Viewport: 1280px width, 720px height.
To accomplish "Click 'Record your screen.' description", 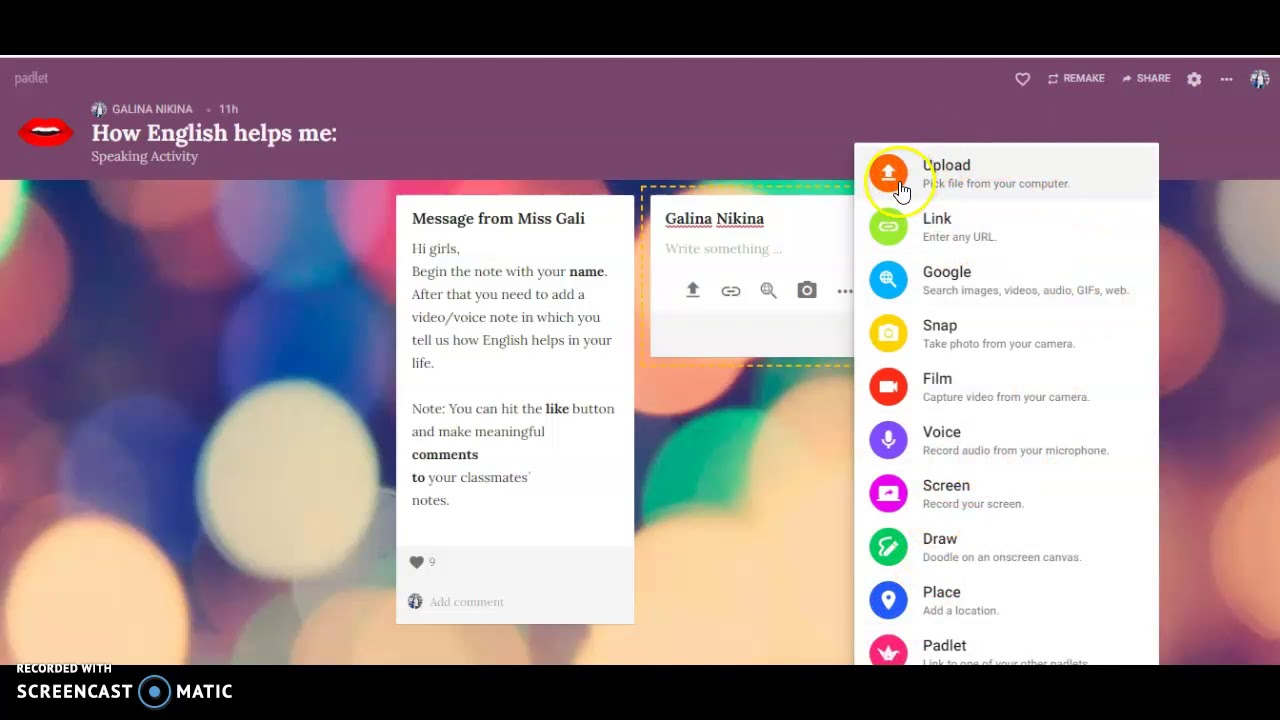I will click(x=973, y=504).
